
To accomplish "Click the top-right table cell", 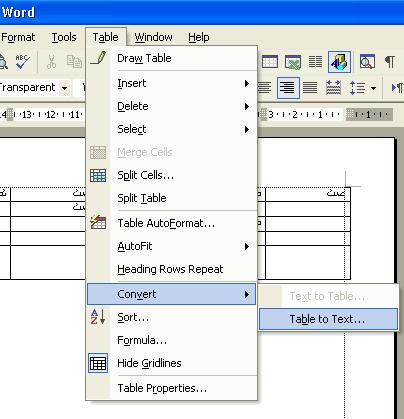I will click(308, 194).
